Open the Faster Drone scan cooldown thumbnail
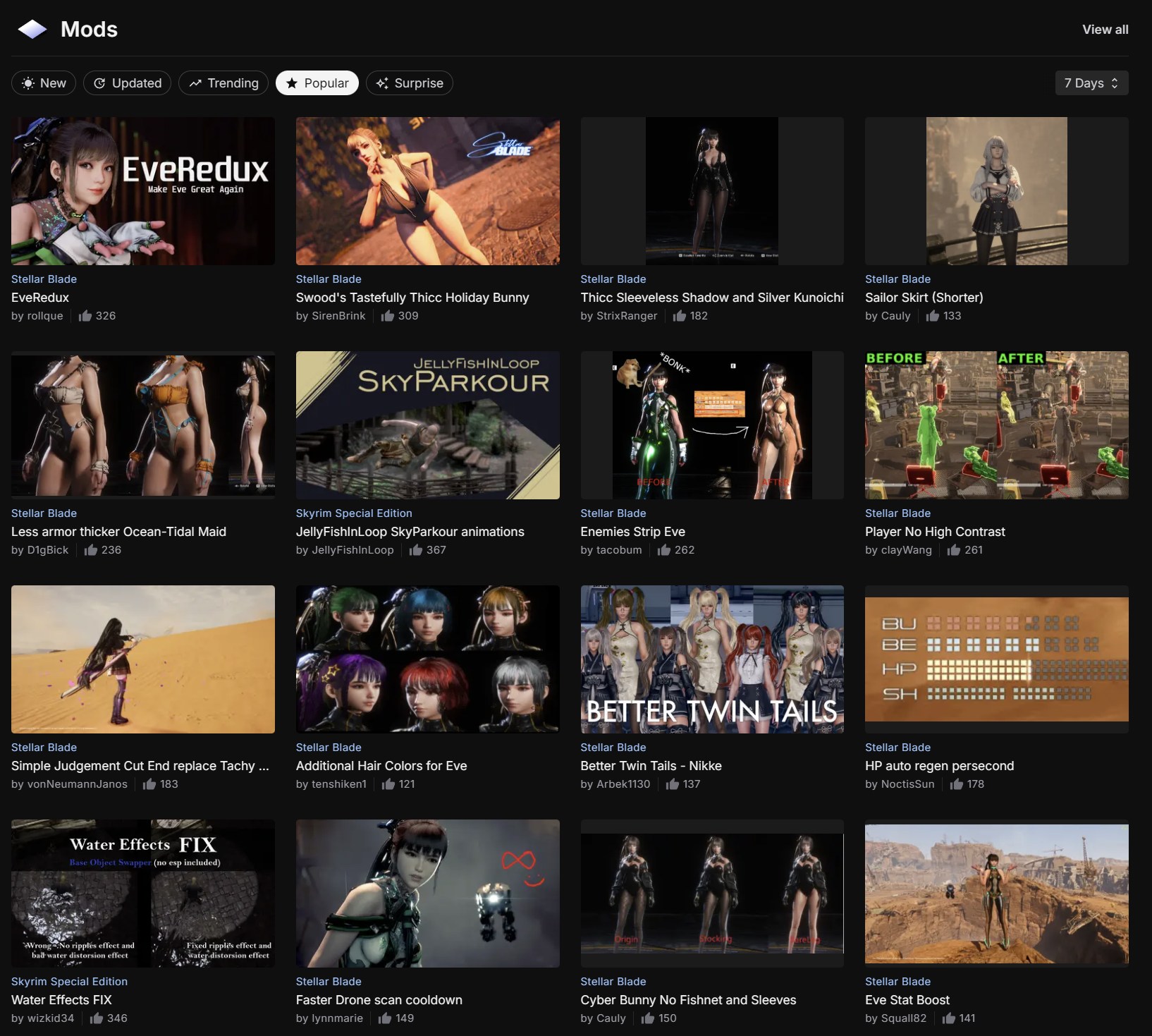 [x=428, y=894]
